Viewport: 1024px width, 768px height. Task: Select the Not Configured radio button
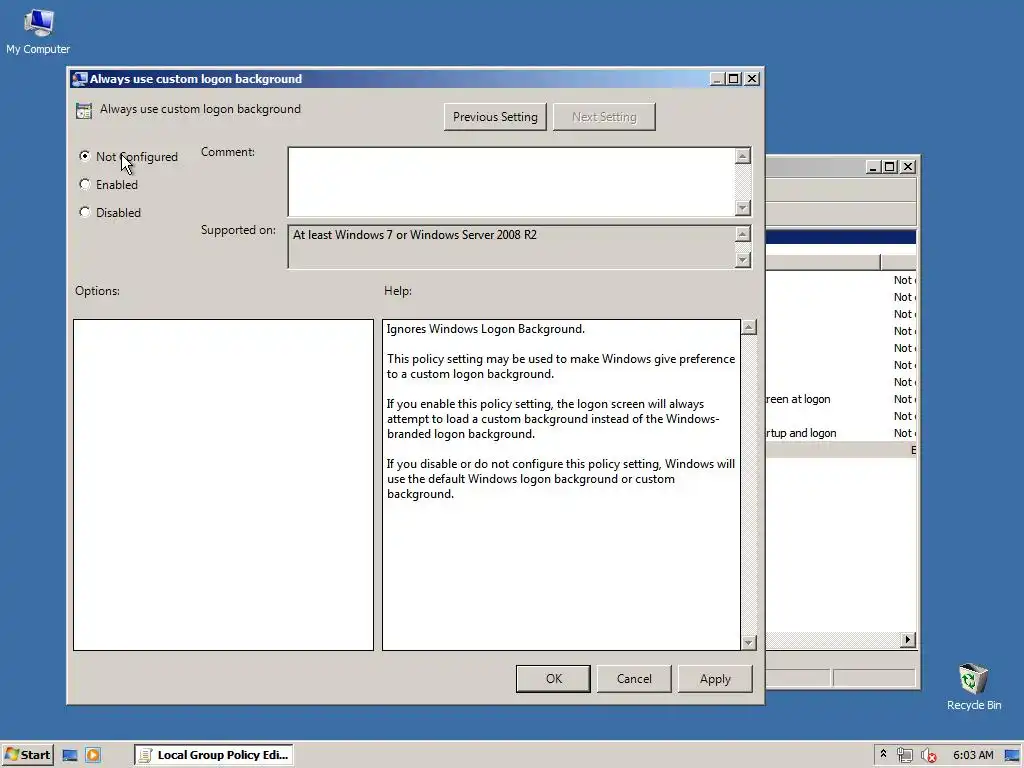(84, 156)
